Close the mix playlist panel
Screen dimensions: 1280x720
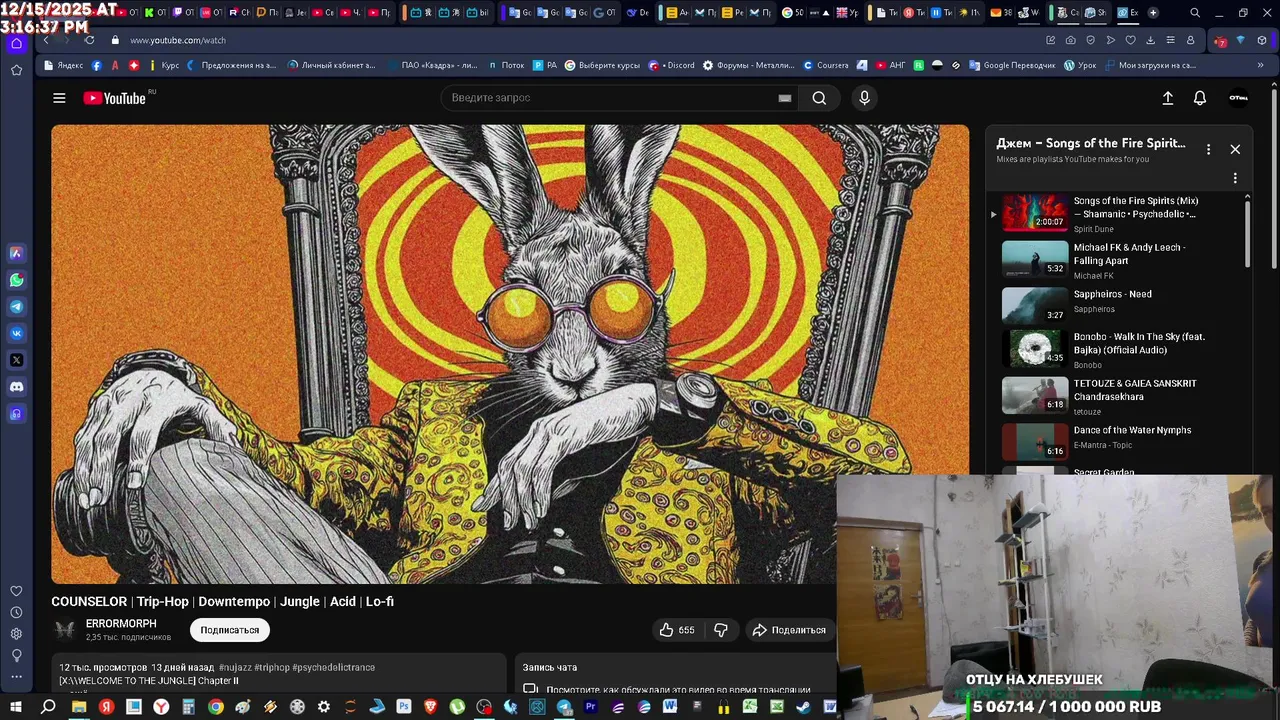(x=1235, y=149)
